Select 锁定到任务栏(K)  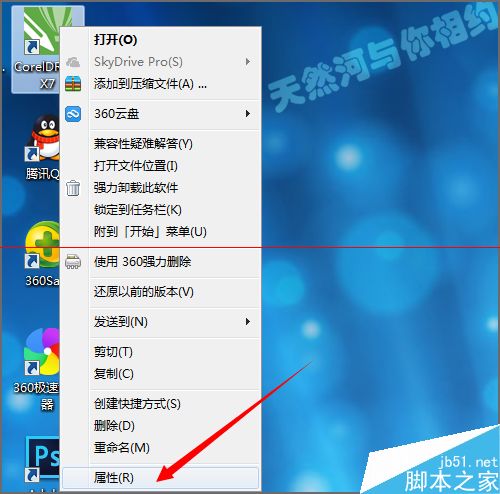click(160, 210)
